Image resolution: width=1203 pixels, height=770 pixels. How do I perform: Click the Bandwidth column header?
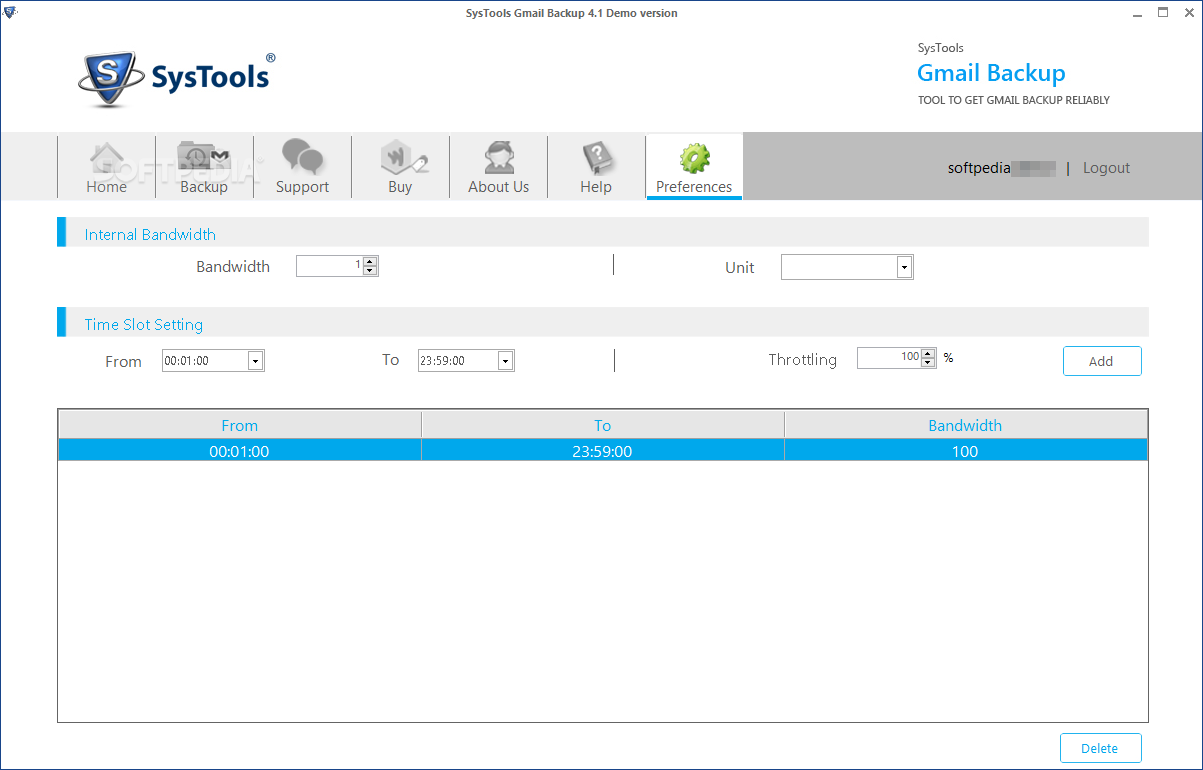pos(965,425)
